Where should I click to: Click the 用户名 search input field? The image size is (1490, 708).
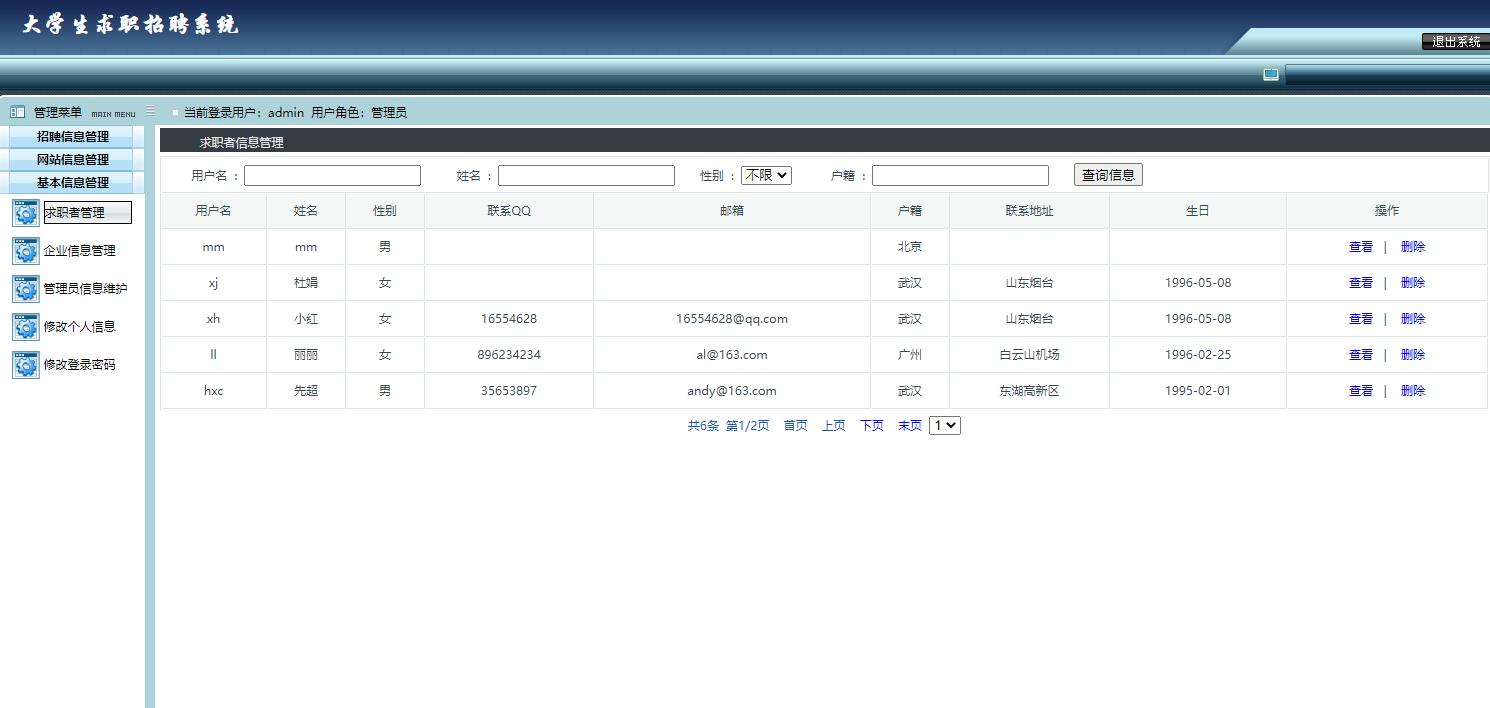tap(332, 176)
